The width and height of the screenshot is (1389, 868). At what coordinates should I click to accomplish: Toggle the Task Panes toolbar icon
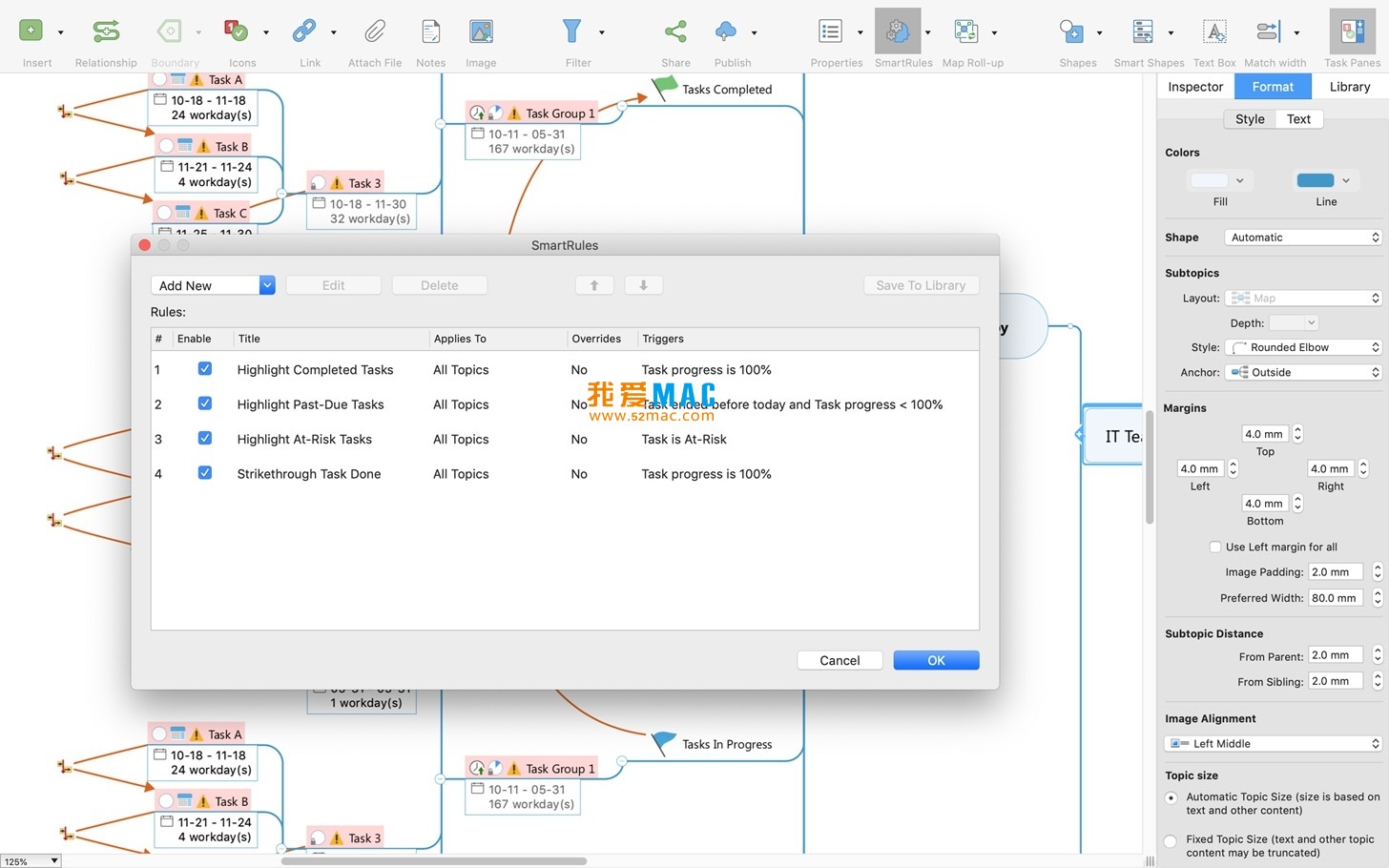pos(1353,31)
